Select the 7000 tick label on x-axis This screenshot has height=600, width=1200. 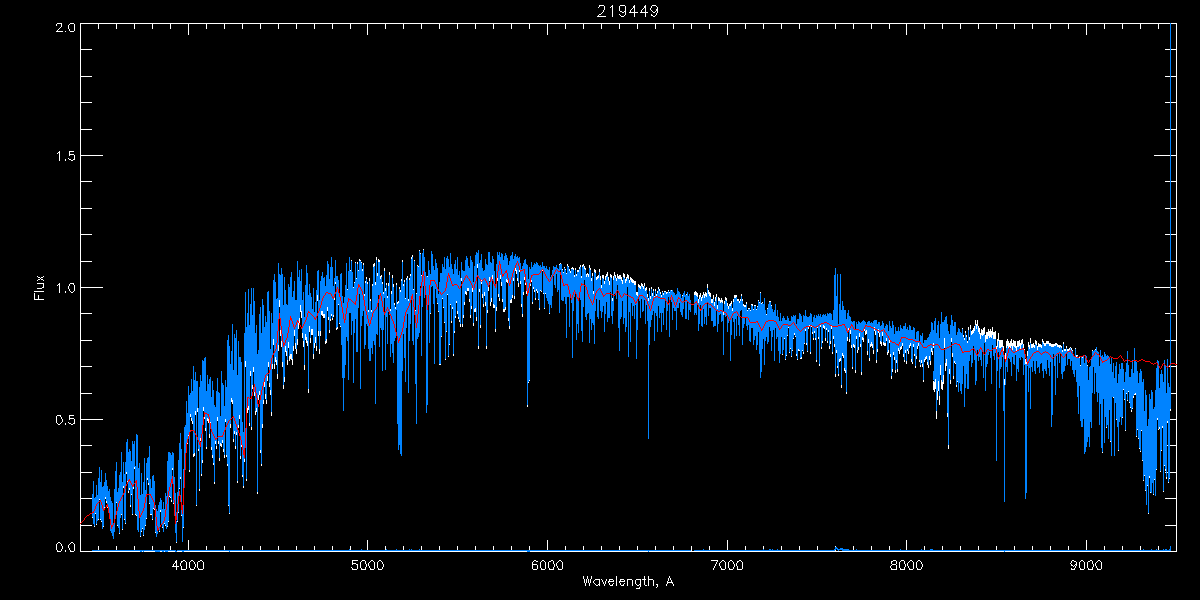point(727,565)
